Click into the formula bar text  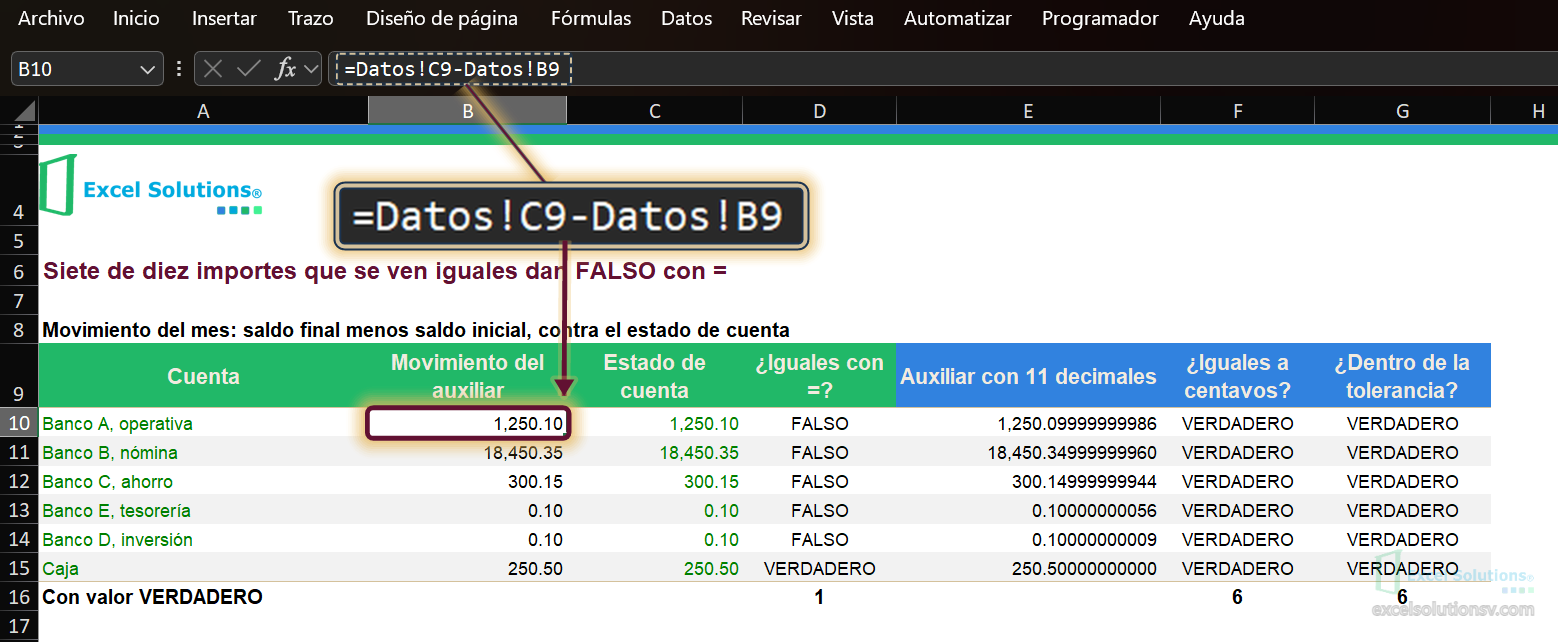click(x=452, y=69)
